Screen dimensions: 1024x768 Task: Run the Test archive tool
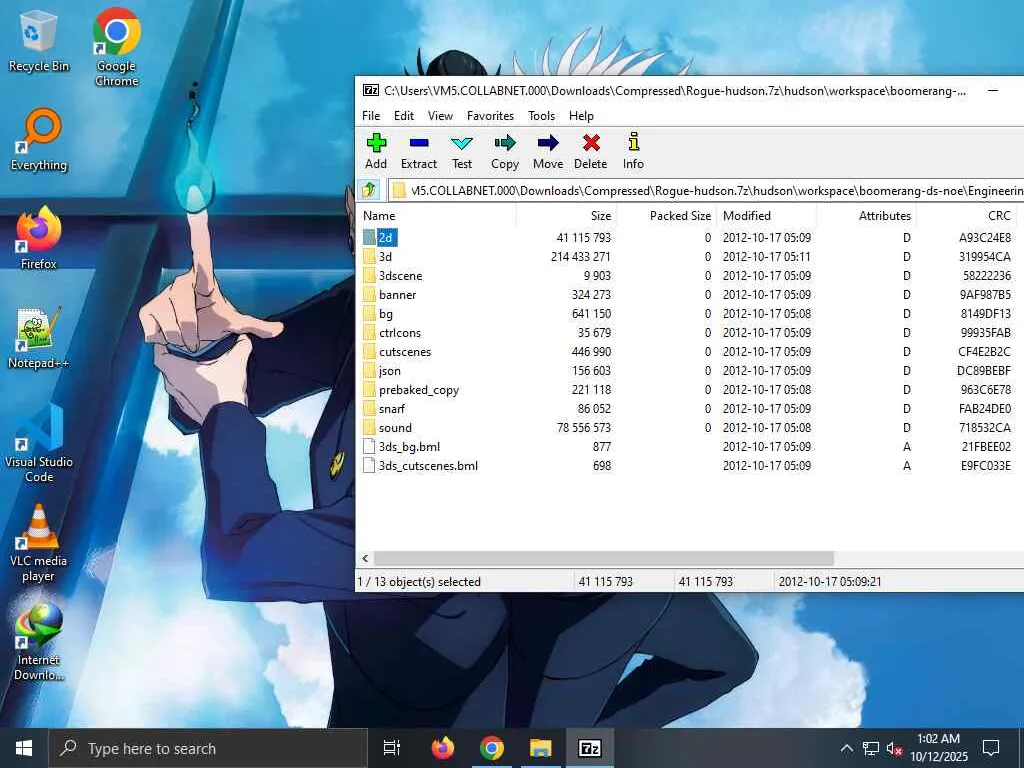tap(462, 152)
